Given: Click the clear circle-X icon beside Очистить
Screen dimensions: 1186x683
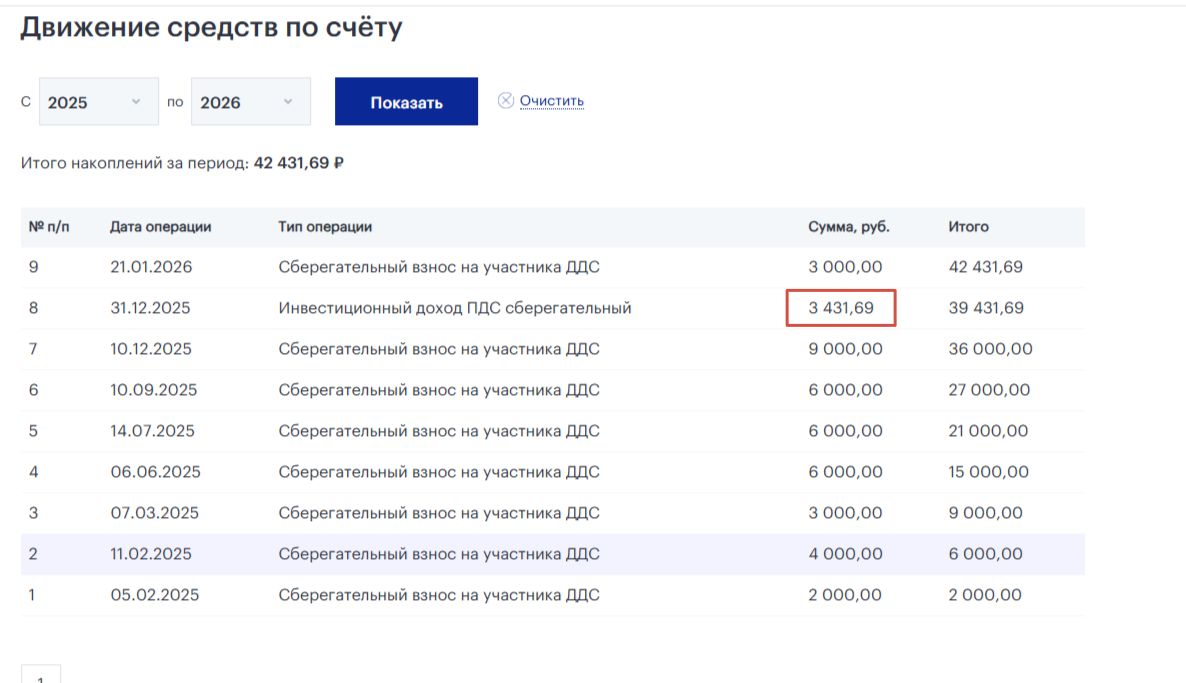Looking at the screenshot, I should [508, 100].
